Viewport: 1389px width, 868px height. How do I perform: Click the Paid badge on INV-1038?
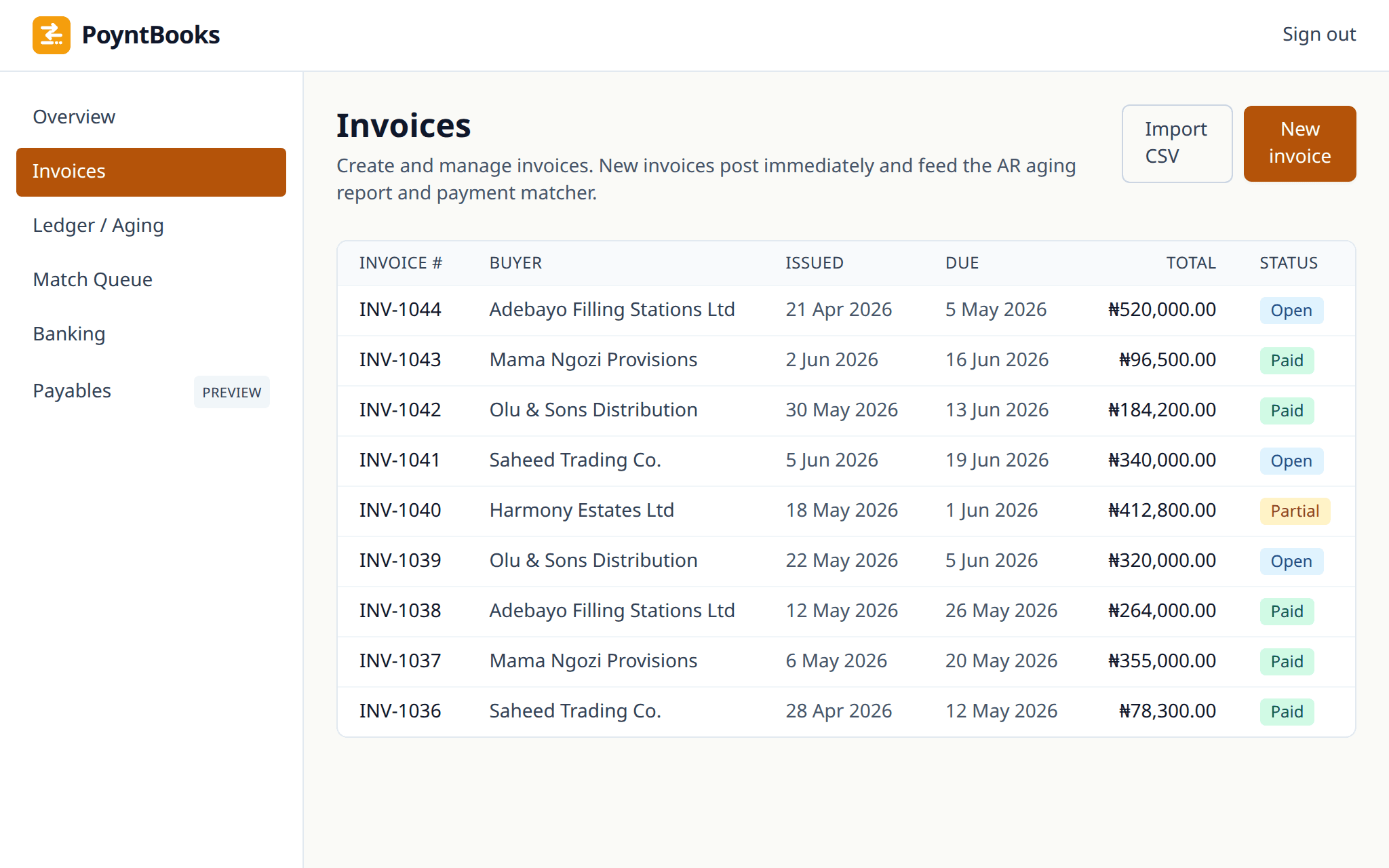point(1287,612)
